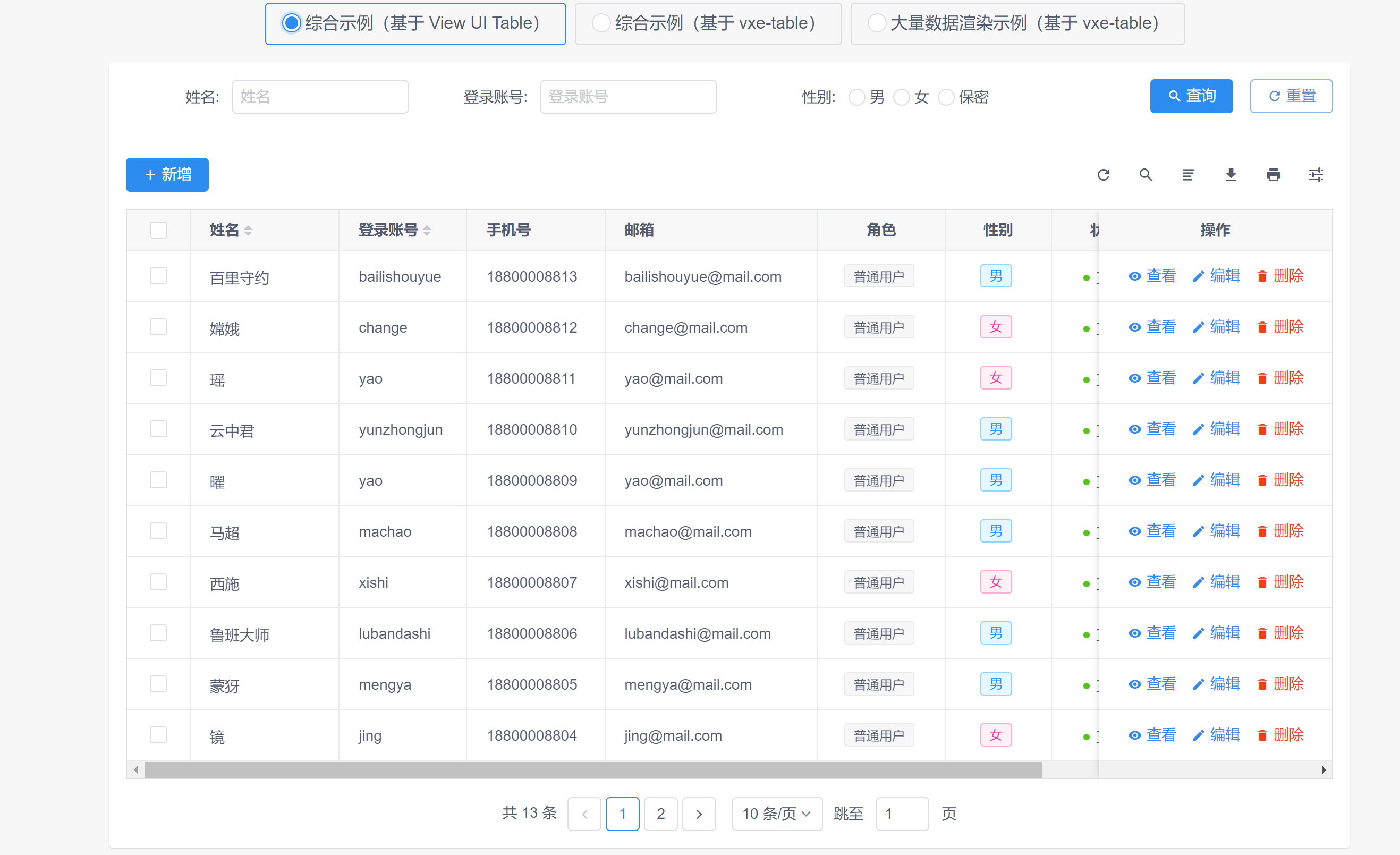Toggle the select-all header checkbox
Viewport: 1400px width, 855px height.
point(158,230)
